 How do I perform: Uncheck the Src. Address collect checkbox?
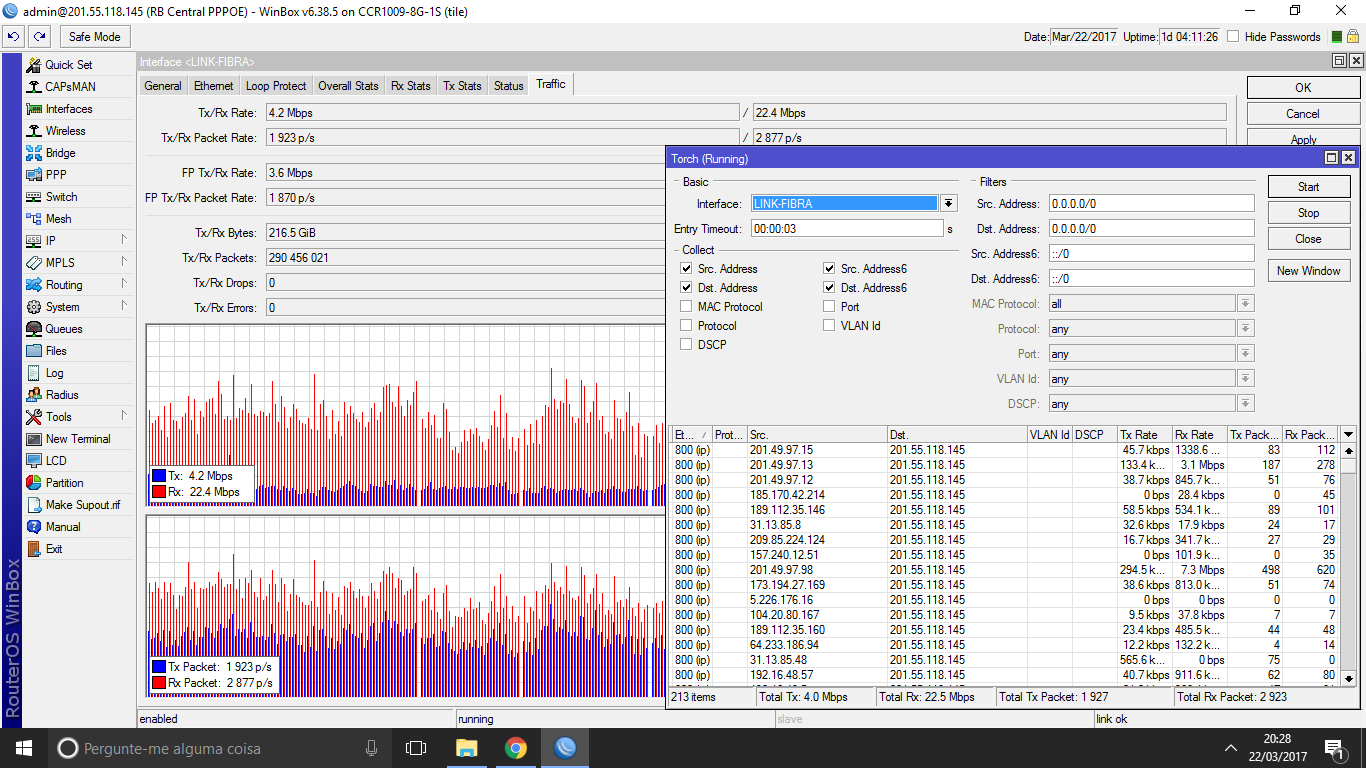(x=686, y=269)
